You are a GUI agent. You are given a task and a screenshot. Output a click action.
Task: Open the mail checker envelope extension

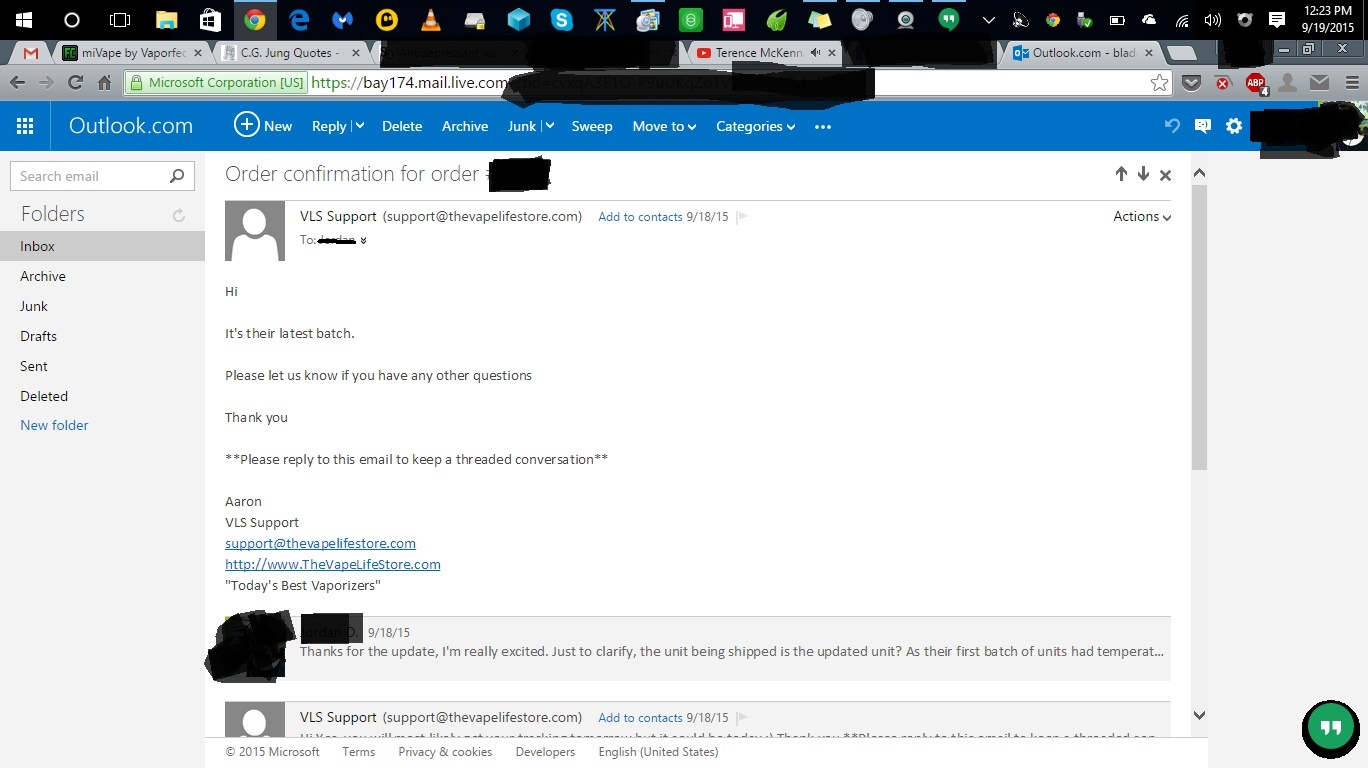pyautogui.click(x=1320, y=83)
